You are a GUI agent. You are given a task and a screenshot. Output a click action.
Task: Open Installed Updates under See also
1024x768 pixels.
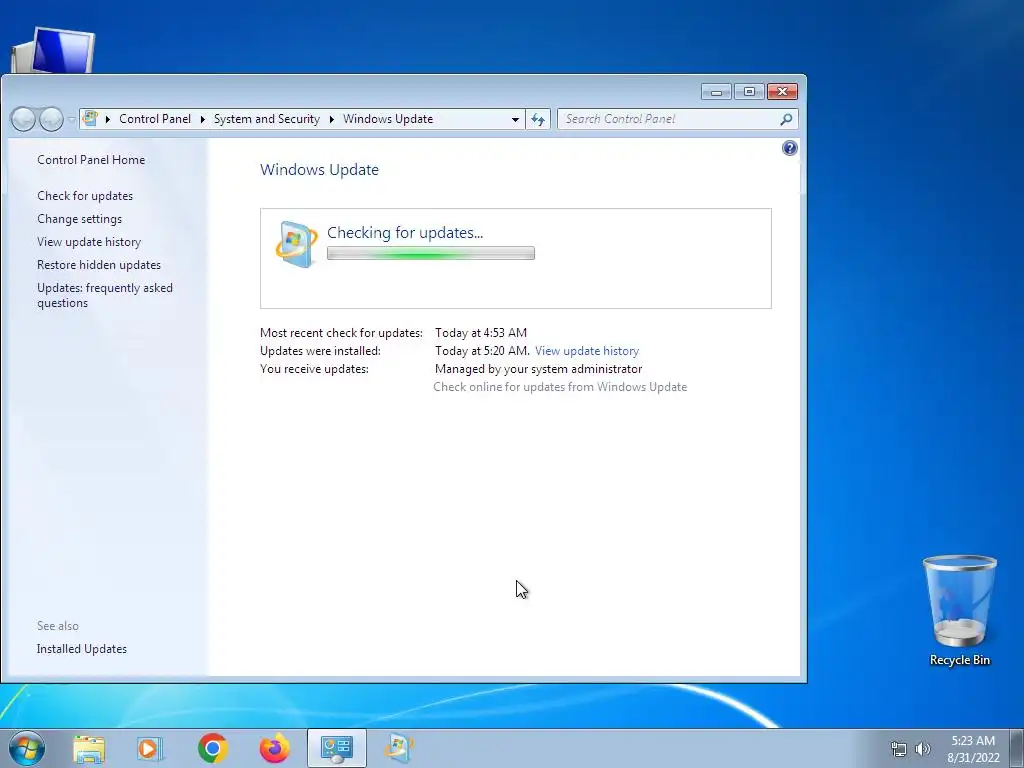82,648
